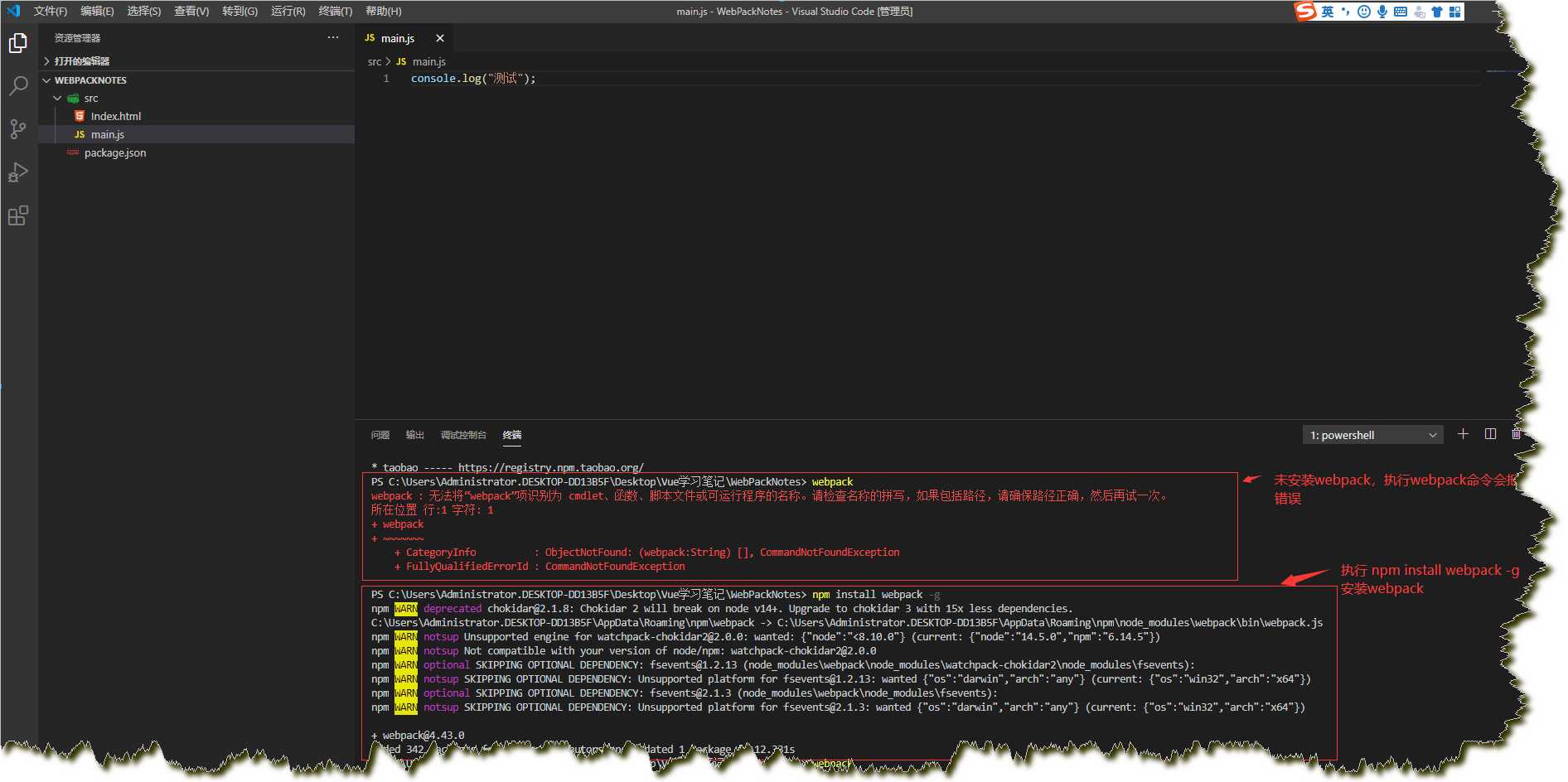1568x782 pixels.
Task: Open the Explorer view in activity bar
Action: [x=17, y=42]
